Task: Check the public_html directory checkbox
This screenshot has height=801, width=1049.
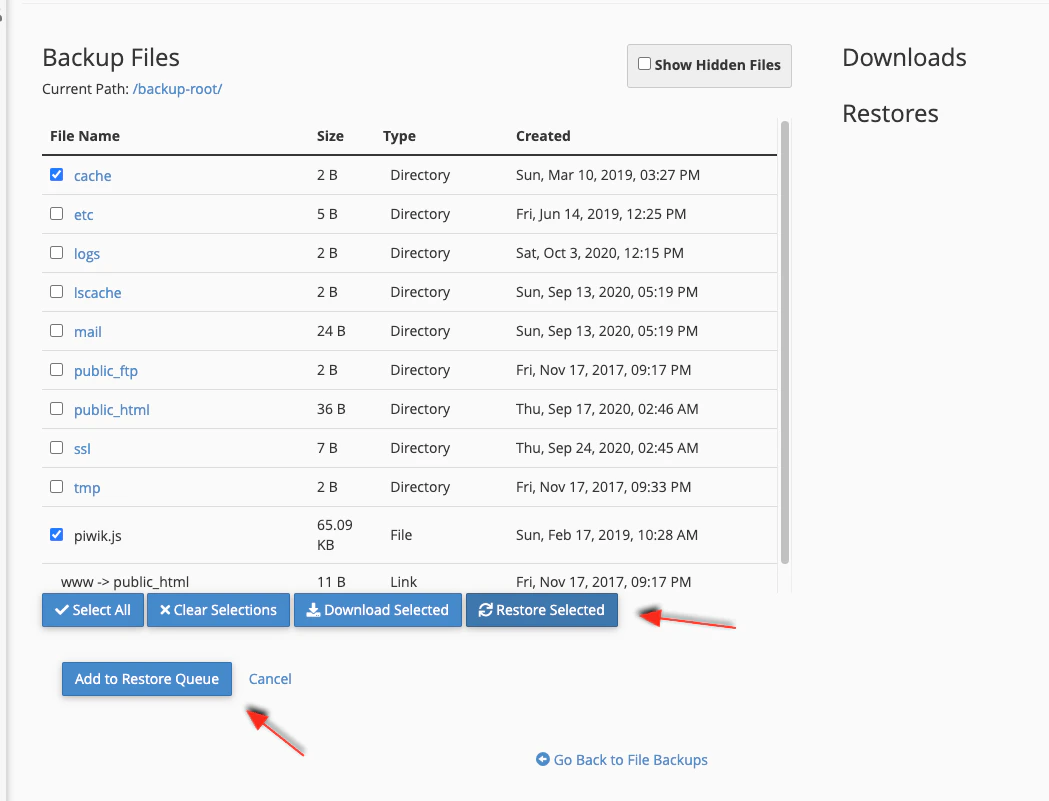Action: coord(56,408)
